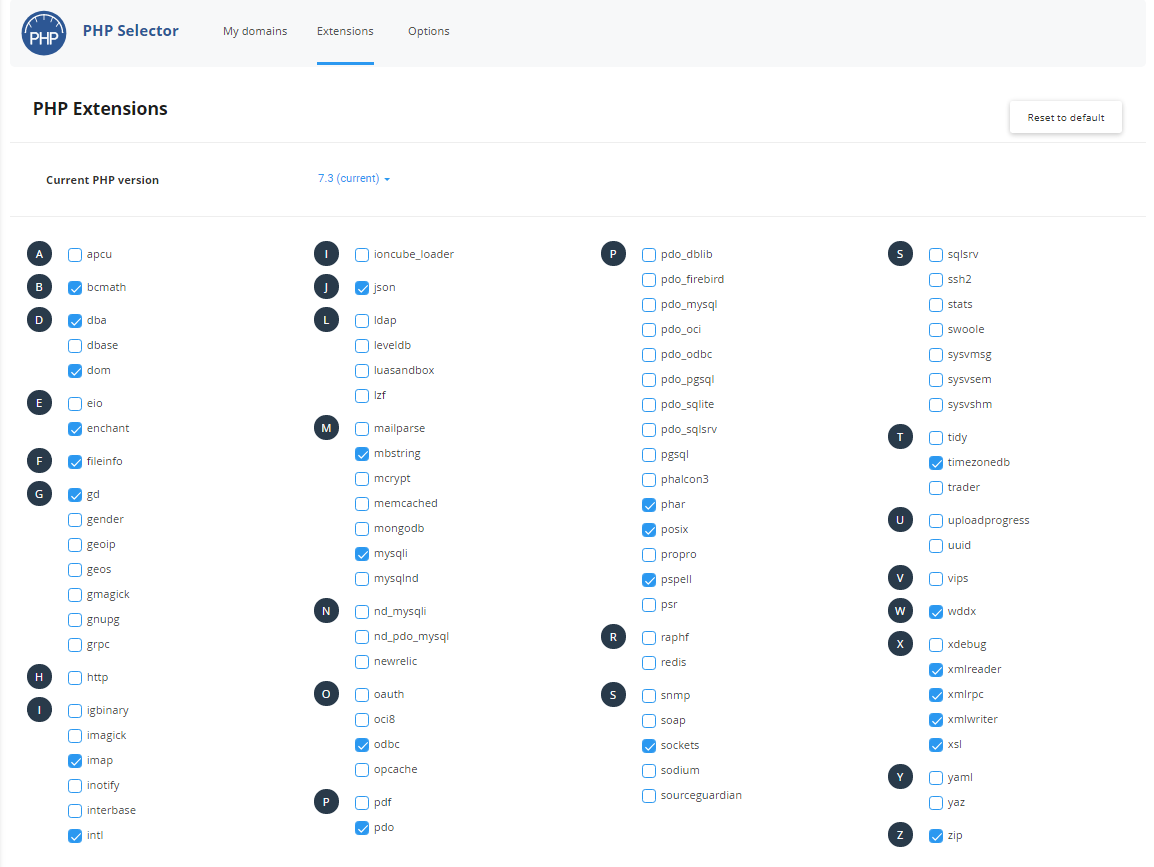Disable the mbstring extension

pyautogui.click(x=362, y=454)
